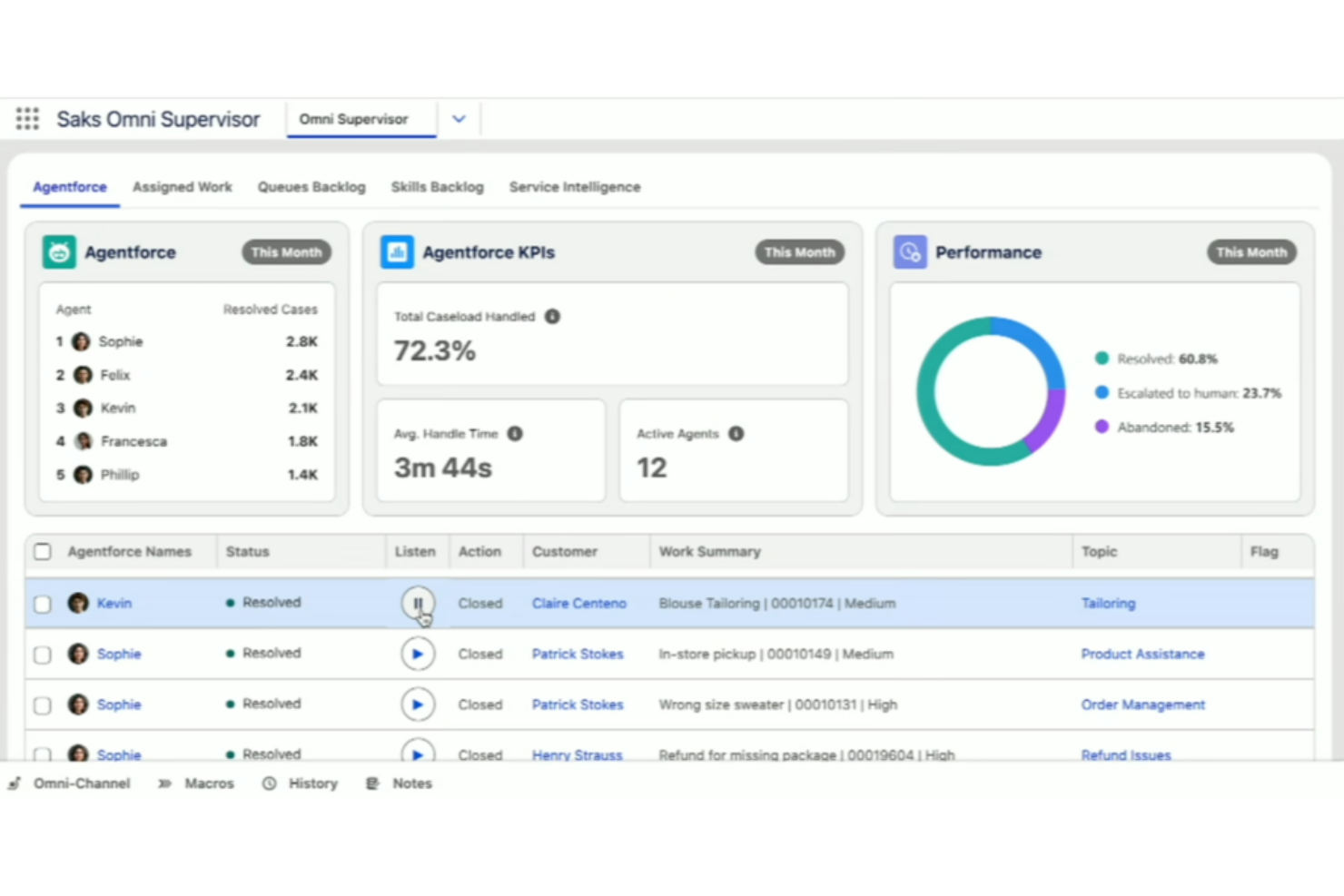Sort by the Agentforce Names column header
The image size is (1344, 896).
click(x=130, y=552)
